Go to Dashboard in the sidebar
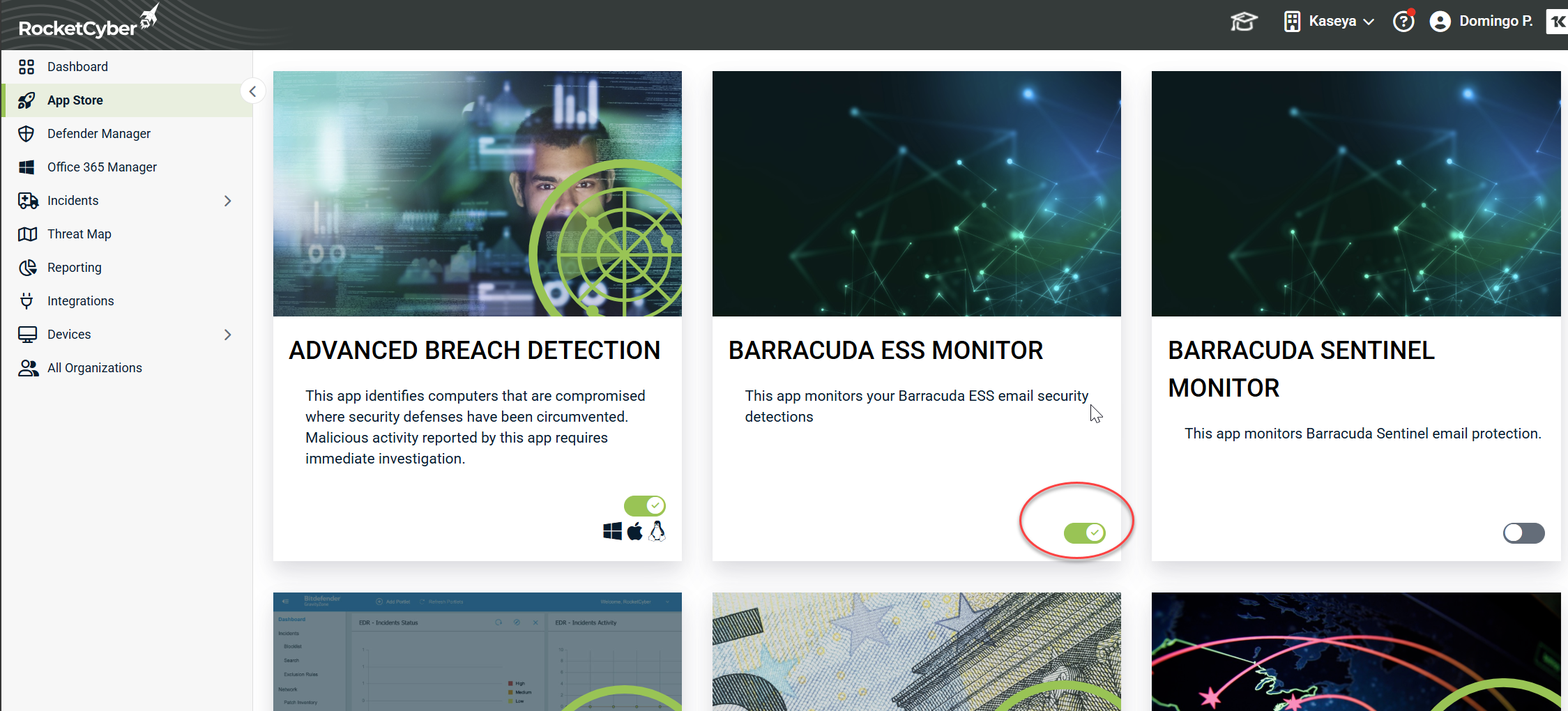Viewport: 1568px width, 711px height. (x=77, y=67)
